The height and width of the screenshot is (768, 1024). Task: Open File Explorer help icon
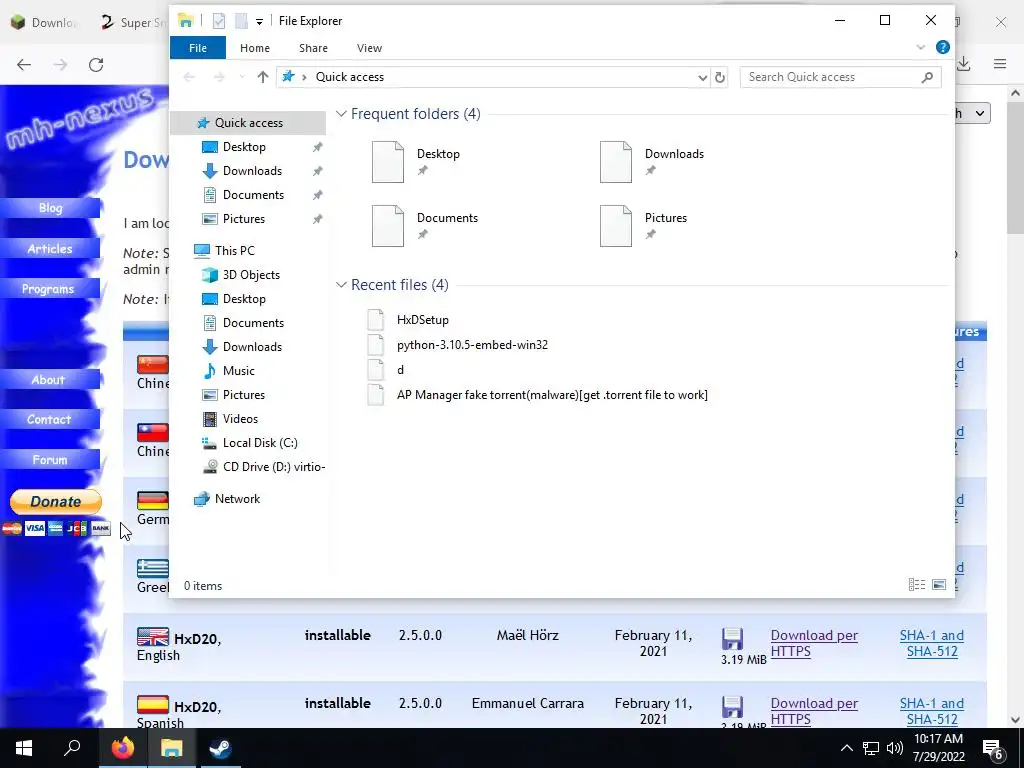pos(942,47)
